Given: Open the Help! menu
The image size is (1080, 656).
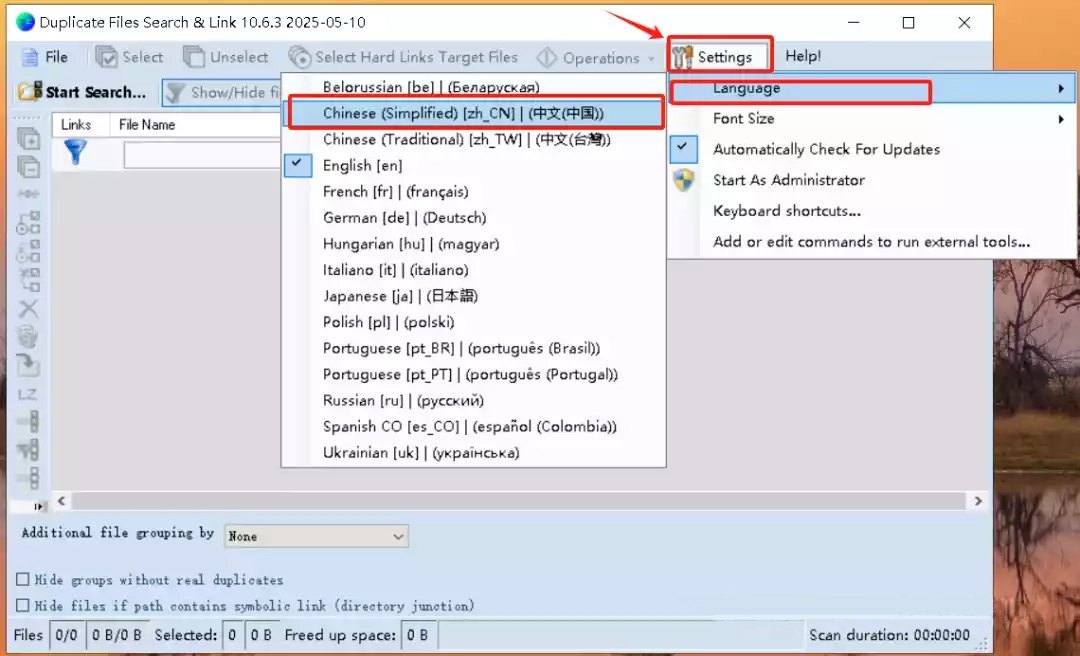Looking at the screenshot, I should (x=803, y=57).
